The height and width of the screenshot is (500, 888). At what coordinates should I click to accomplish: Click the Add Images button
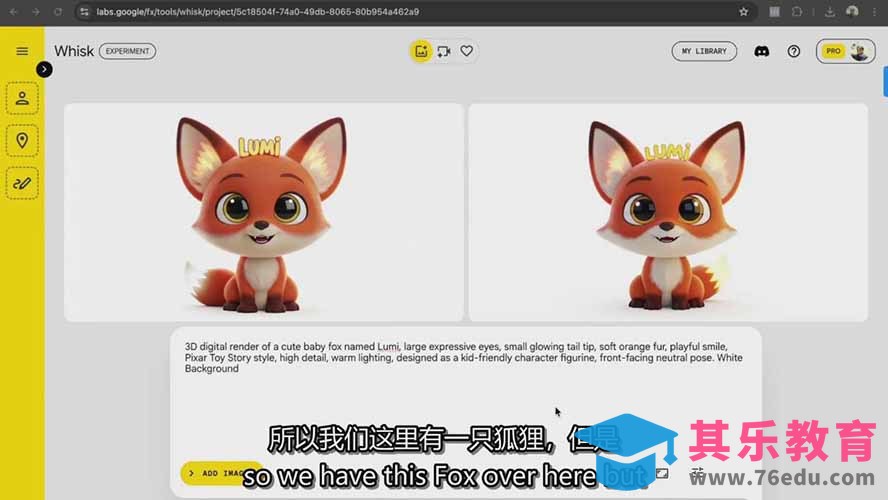218,473
